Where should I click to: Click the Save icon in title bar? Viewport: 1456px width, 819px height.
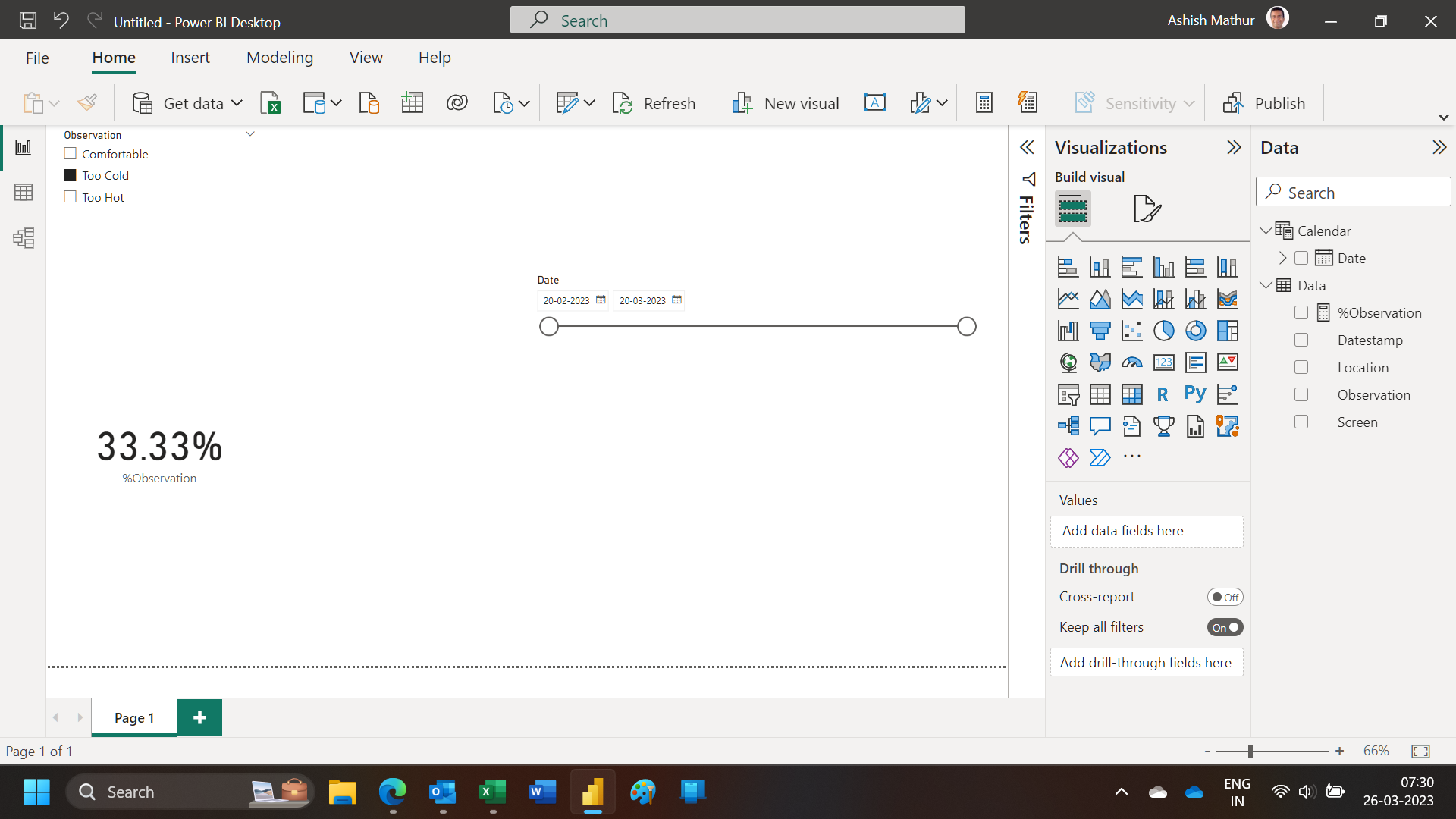point(28,20)
